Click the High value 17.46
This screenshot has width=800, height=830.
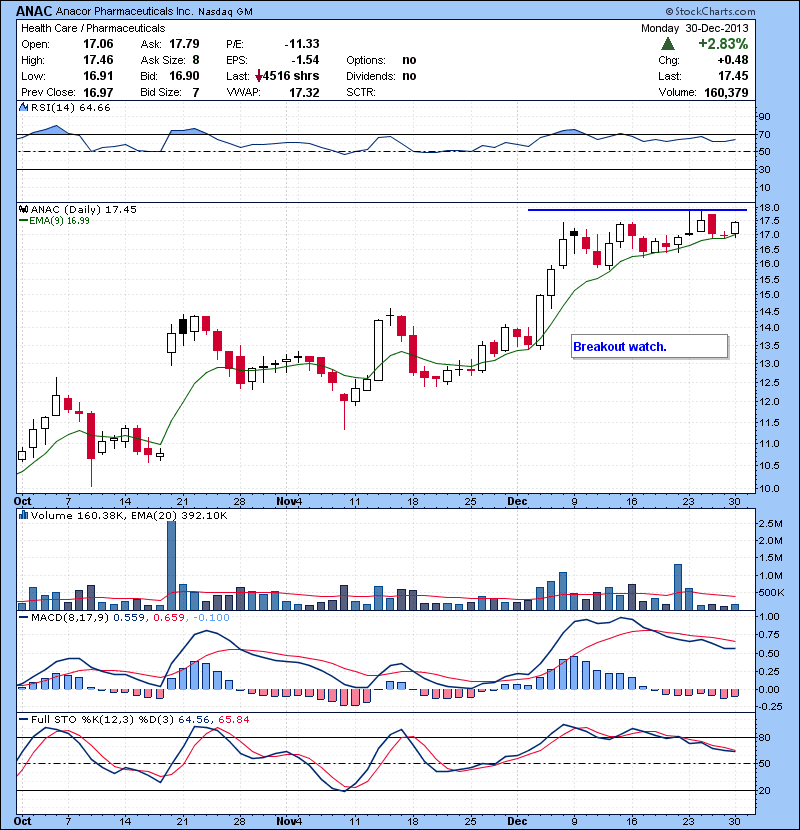click(x=98, y=60)
